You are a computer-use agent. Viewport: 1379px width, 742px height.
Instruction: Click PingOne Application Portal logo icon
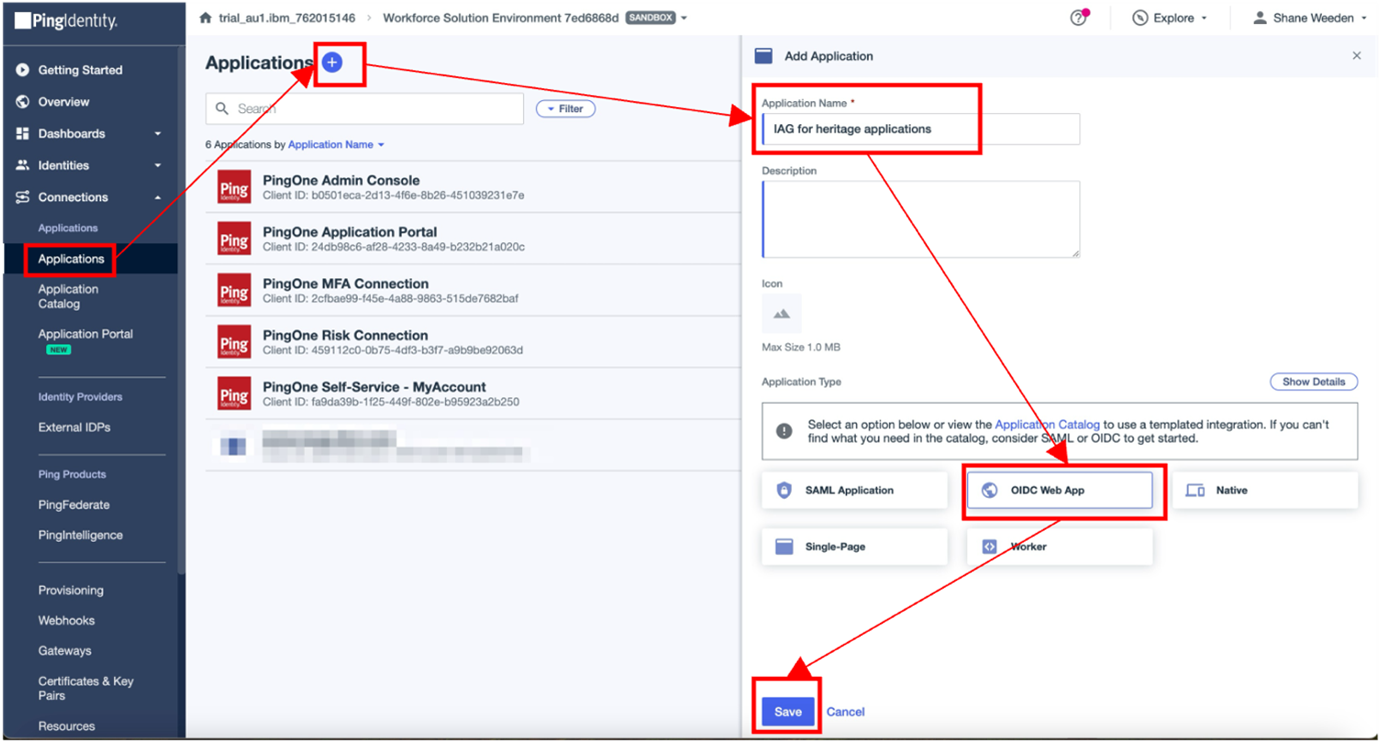coord(234,239)
